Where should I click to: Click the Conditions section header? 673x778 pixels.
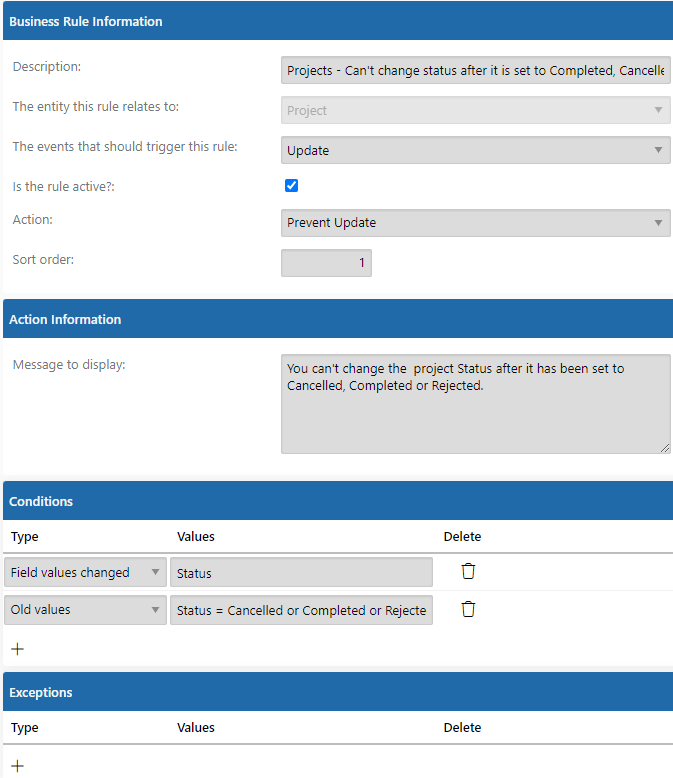point(338,501)
